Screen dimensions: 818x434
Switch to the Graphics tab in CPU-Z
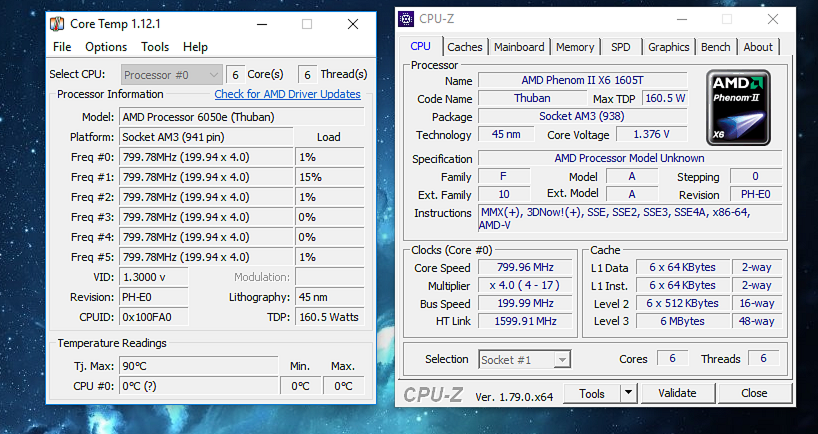point(668,47)
